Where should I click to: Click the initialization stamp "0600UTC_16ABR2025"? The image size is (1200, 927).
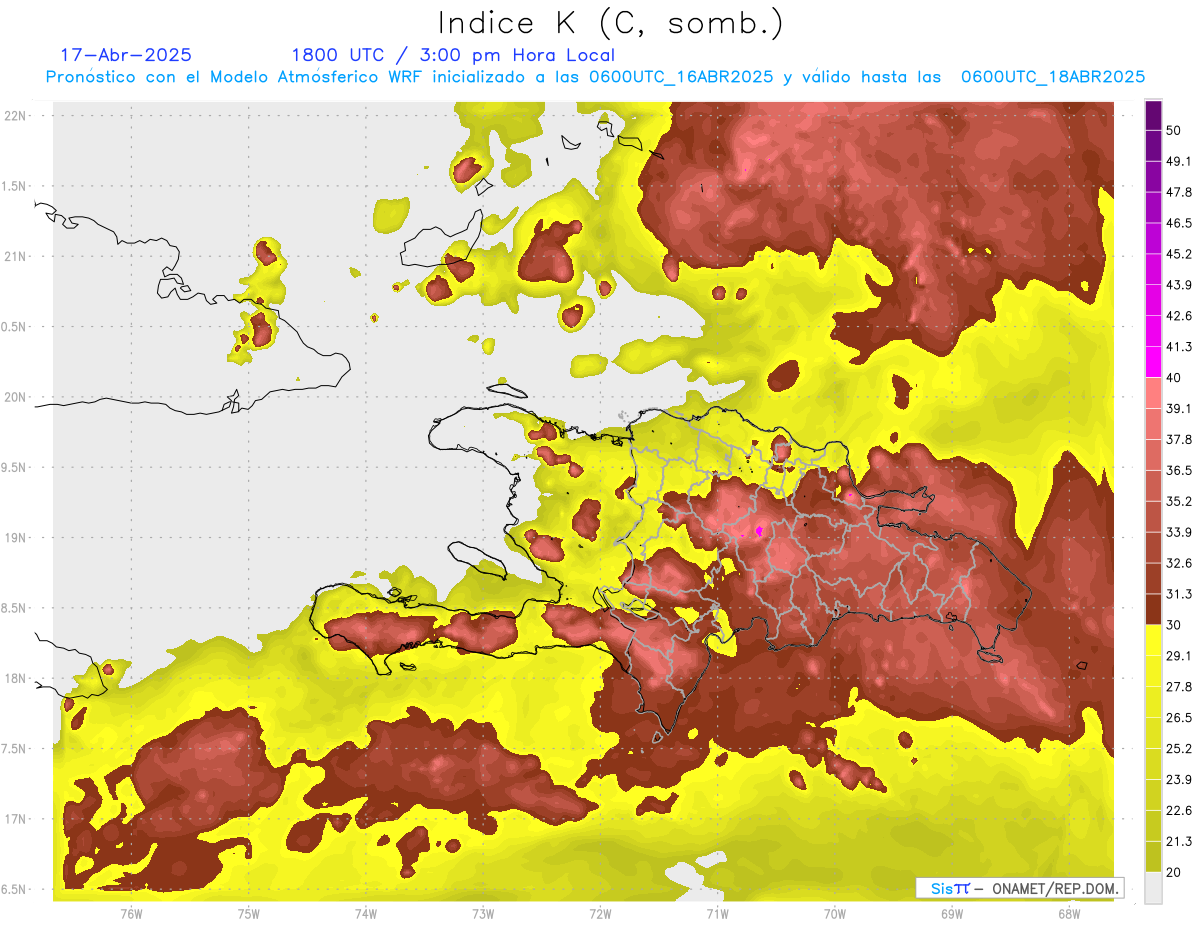(x=680, y=77)
